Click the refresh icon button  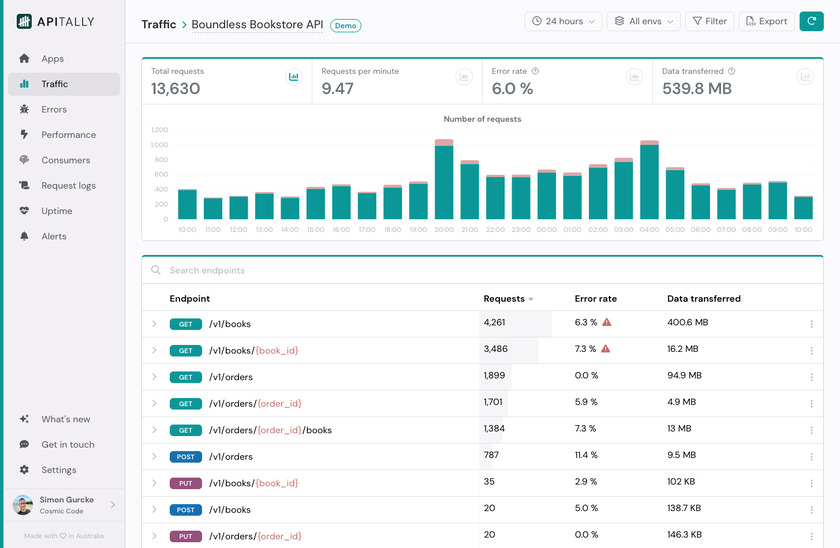pyautogui.click(x=811, y=21)
